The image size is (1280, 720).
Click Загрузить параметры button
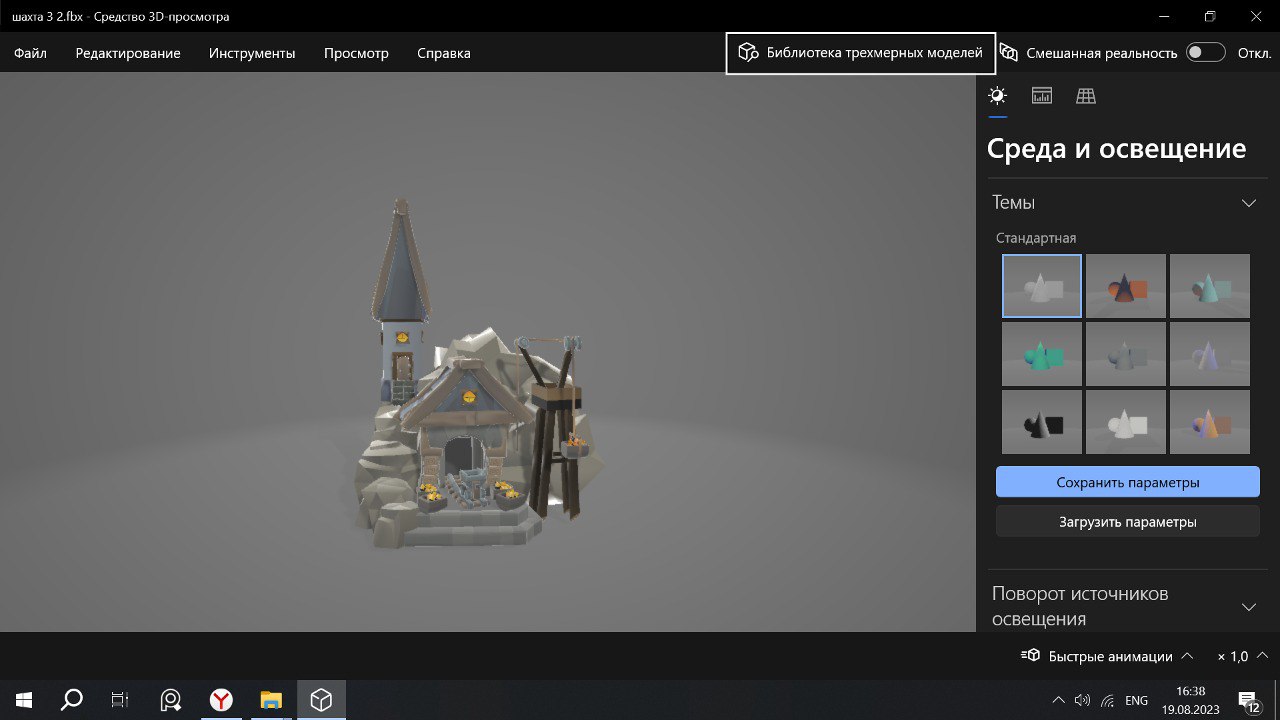point(1128,522)
